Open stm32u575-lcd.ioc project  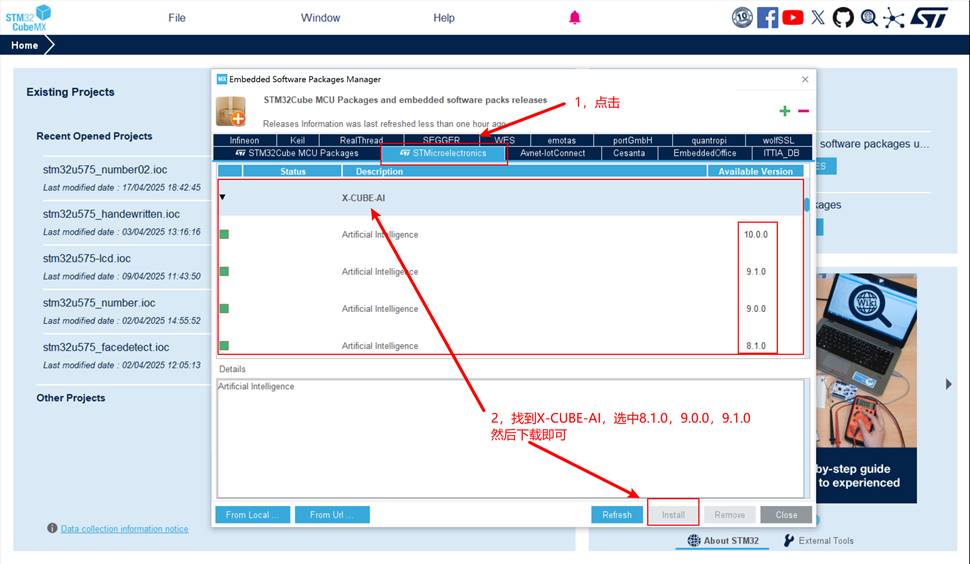(x=87, y=258)
